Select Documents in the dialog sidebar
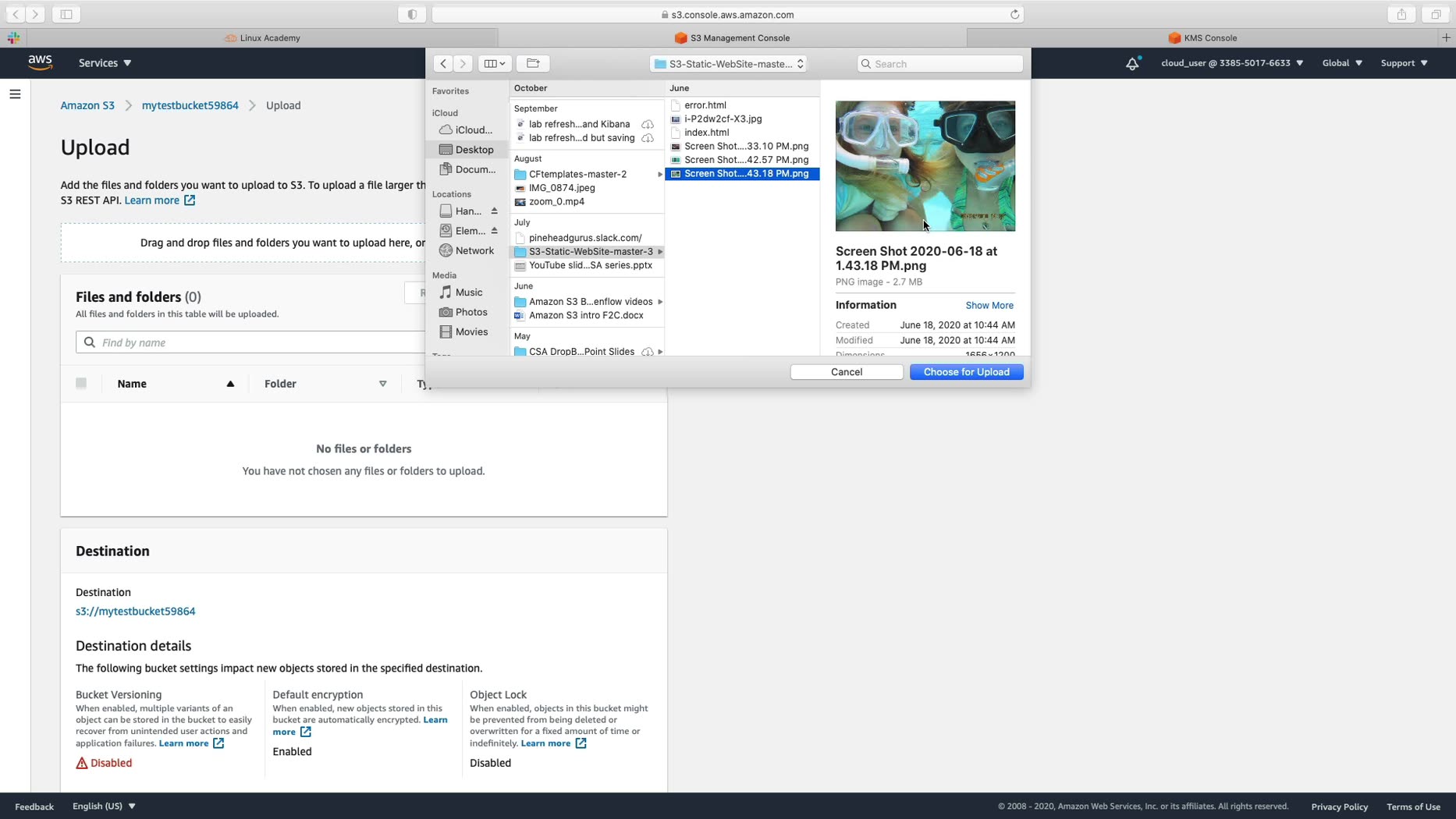 (467, 169)
